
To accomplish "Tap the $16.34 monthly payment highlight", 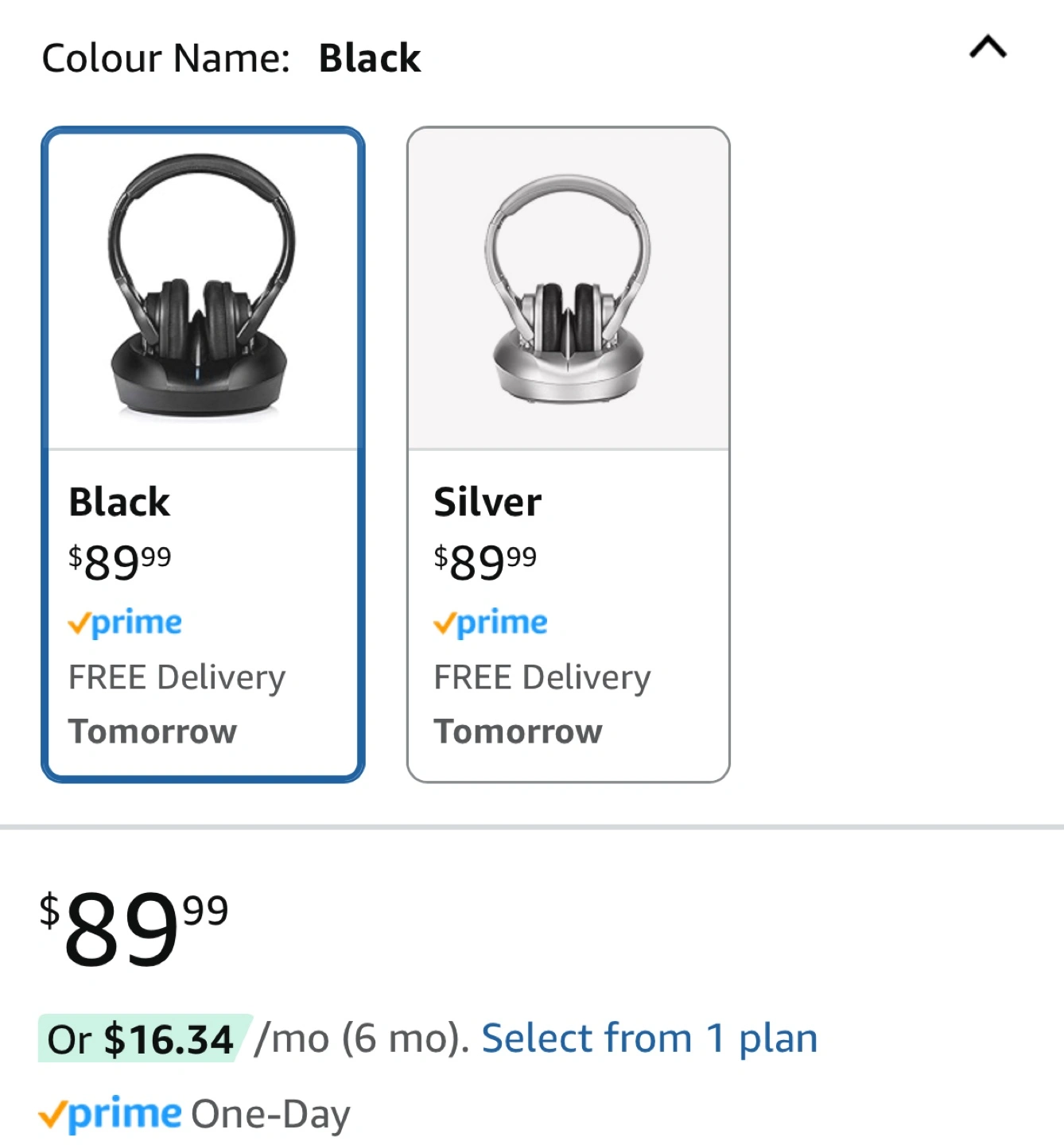I will [144, 1039].
